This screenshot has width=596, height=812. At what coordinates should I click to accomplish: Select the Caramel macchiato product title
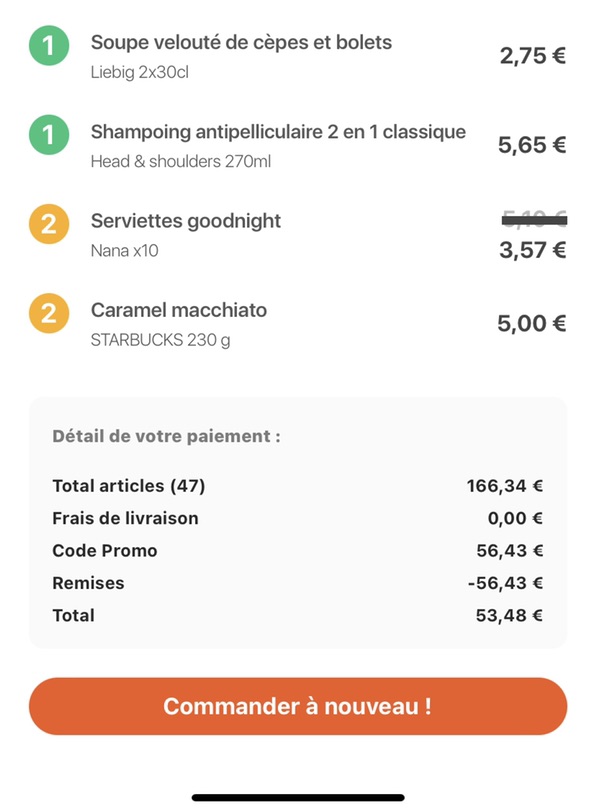pos(179,310)
